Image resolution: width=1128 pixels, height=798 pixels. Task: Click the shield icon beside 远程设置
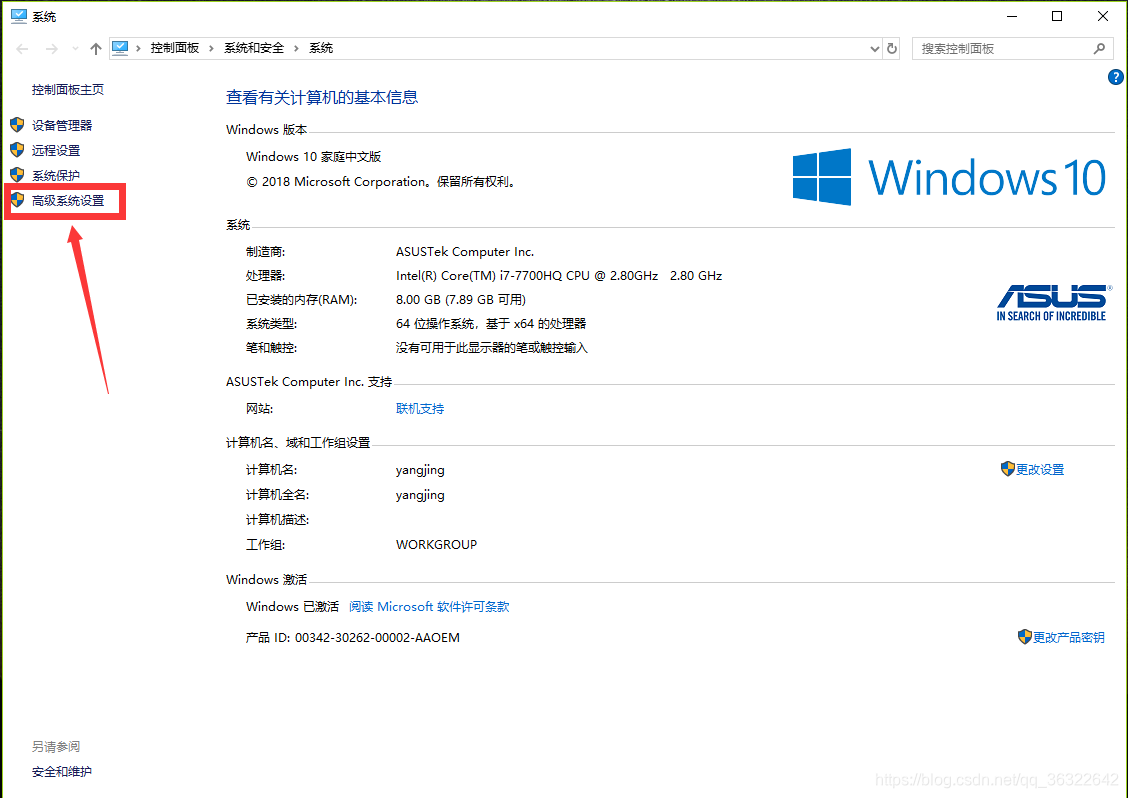pyautogui.click(x=17, y=150)
